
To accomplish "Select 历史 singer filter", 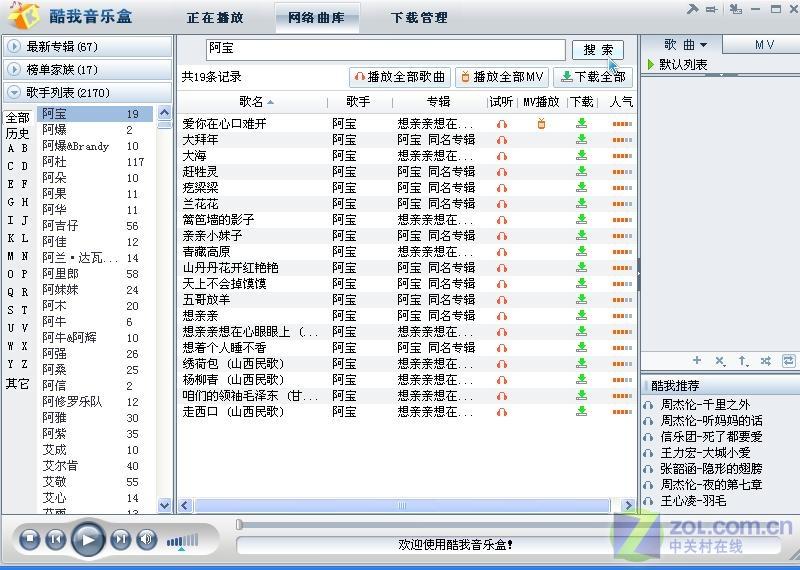I will [18, 133].
